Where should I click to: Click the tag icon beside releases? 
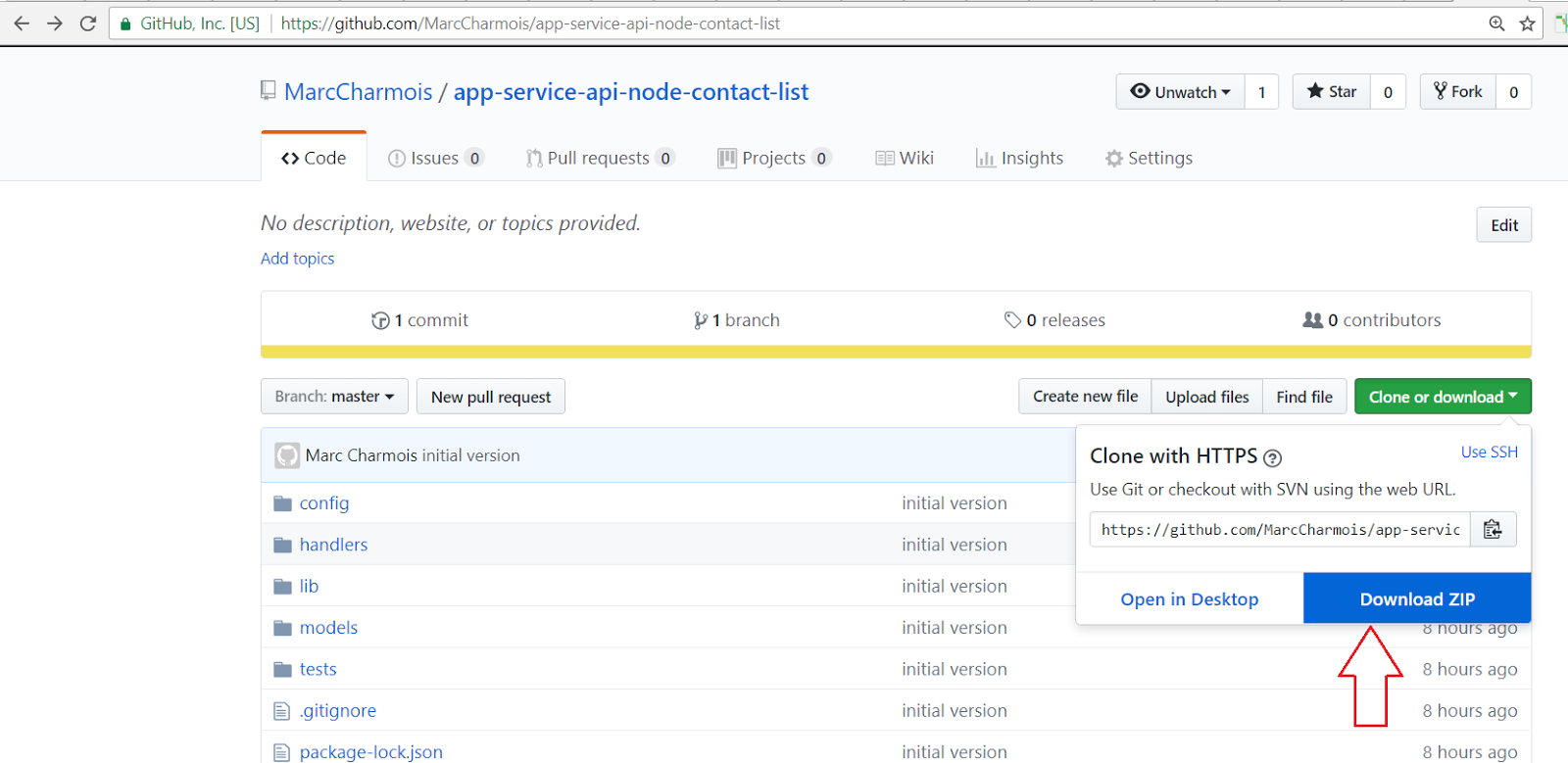pyautogui.click(x=1013, y=320)
